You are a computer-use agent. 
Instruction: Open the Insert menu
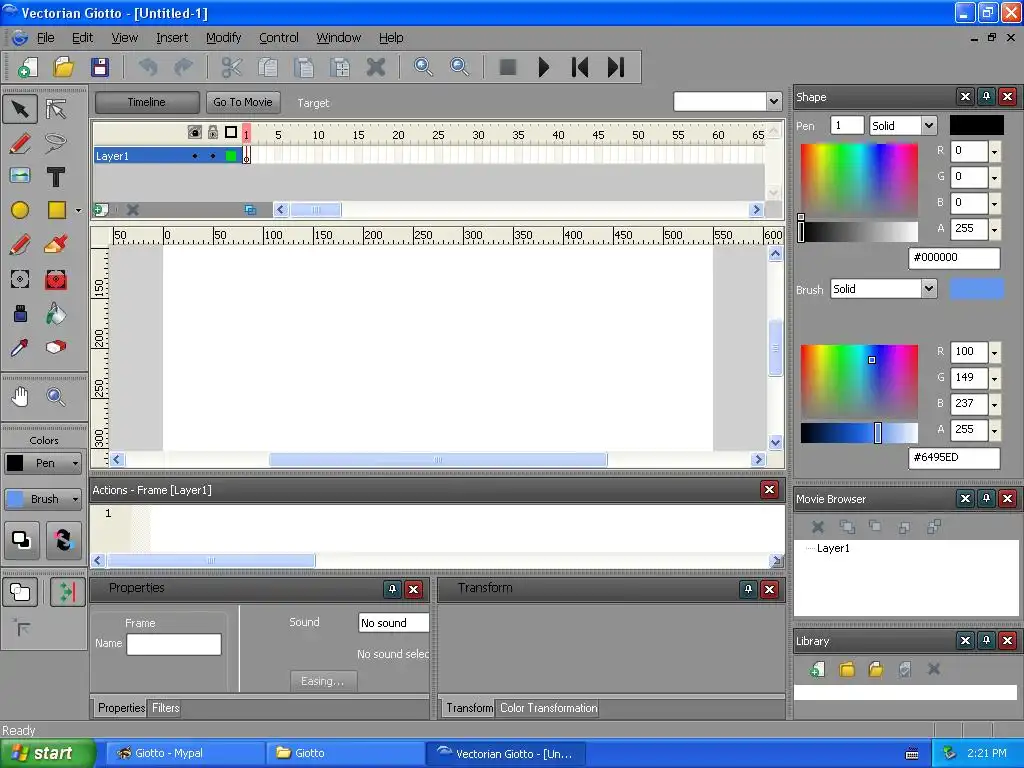[x=172, y=38]
